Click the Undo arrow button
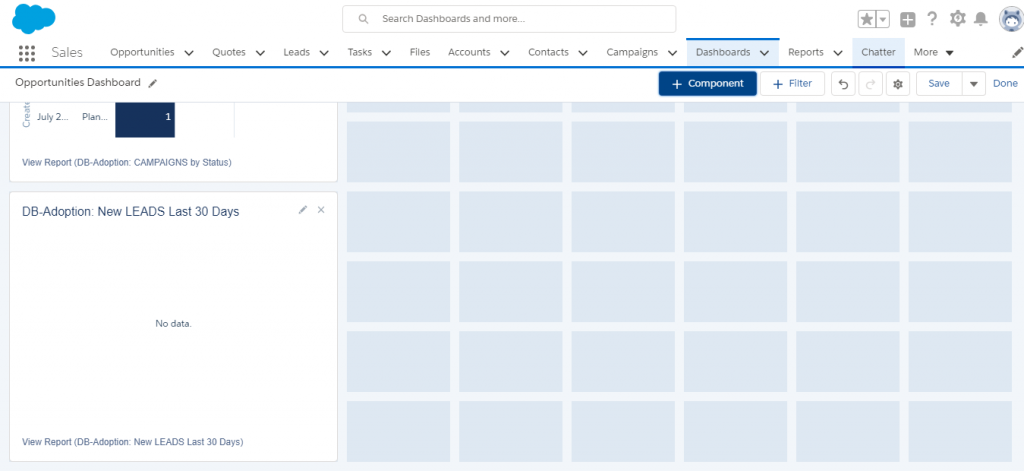1024x471 pixels. coord(843,84)
